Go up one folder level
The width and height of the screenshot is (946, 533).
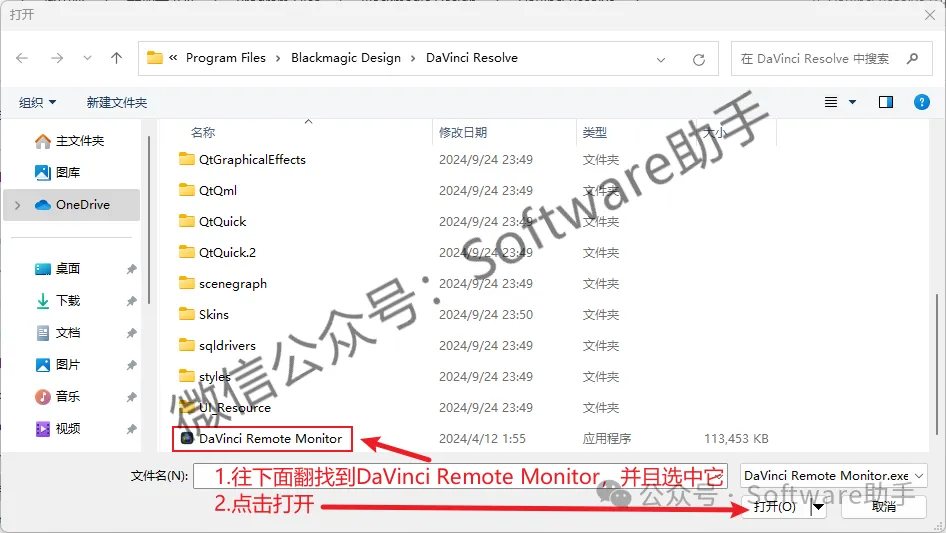(x=116, y=58)
